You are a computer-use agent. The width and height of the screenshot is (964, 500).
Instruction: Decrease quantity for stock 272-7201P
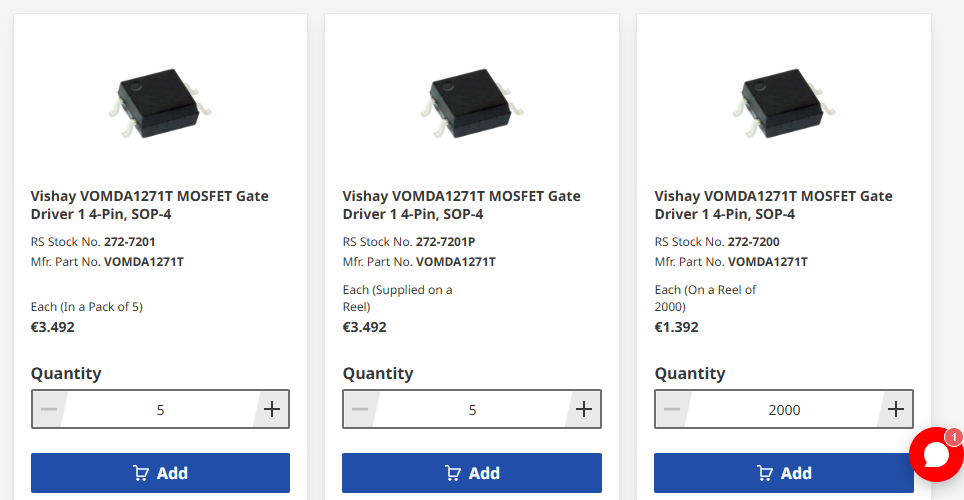361,409
